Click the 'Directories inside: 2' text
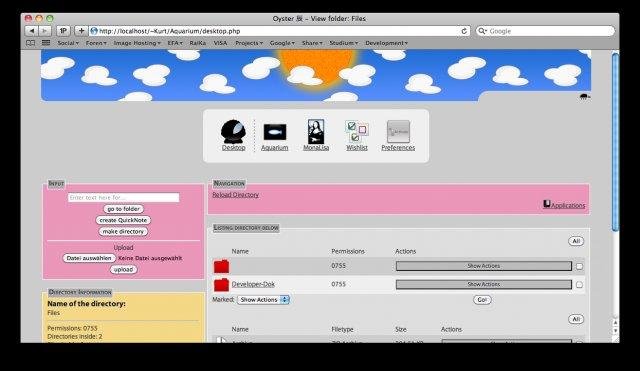 tap(75, 337)
